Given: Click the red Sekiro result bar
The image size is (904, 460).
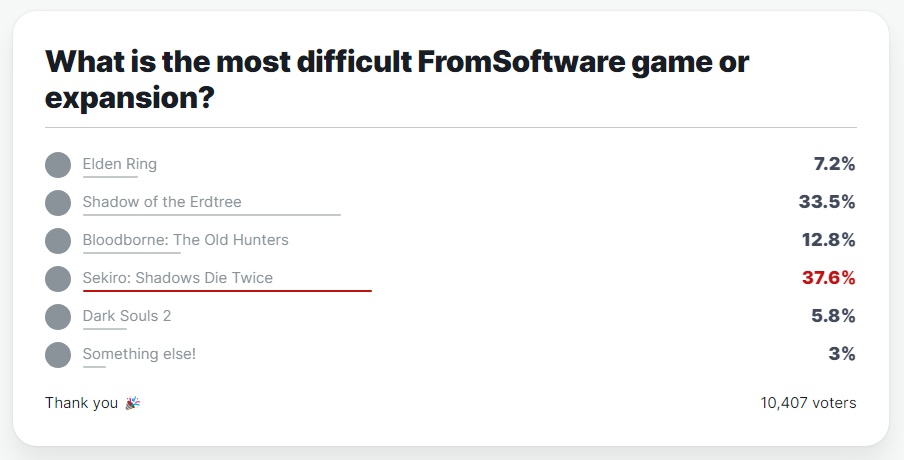Looking at the screenshot, I should point(227,290).
